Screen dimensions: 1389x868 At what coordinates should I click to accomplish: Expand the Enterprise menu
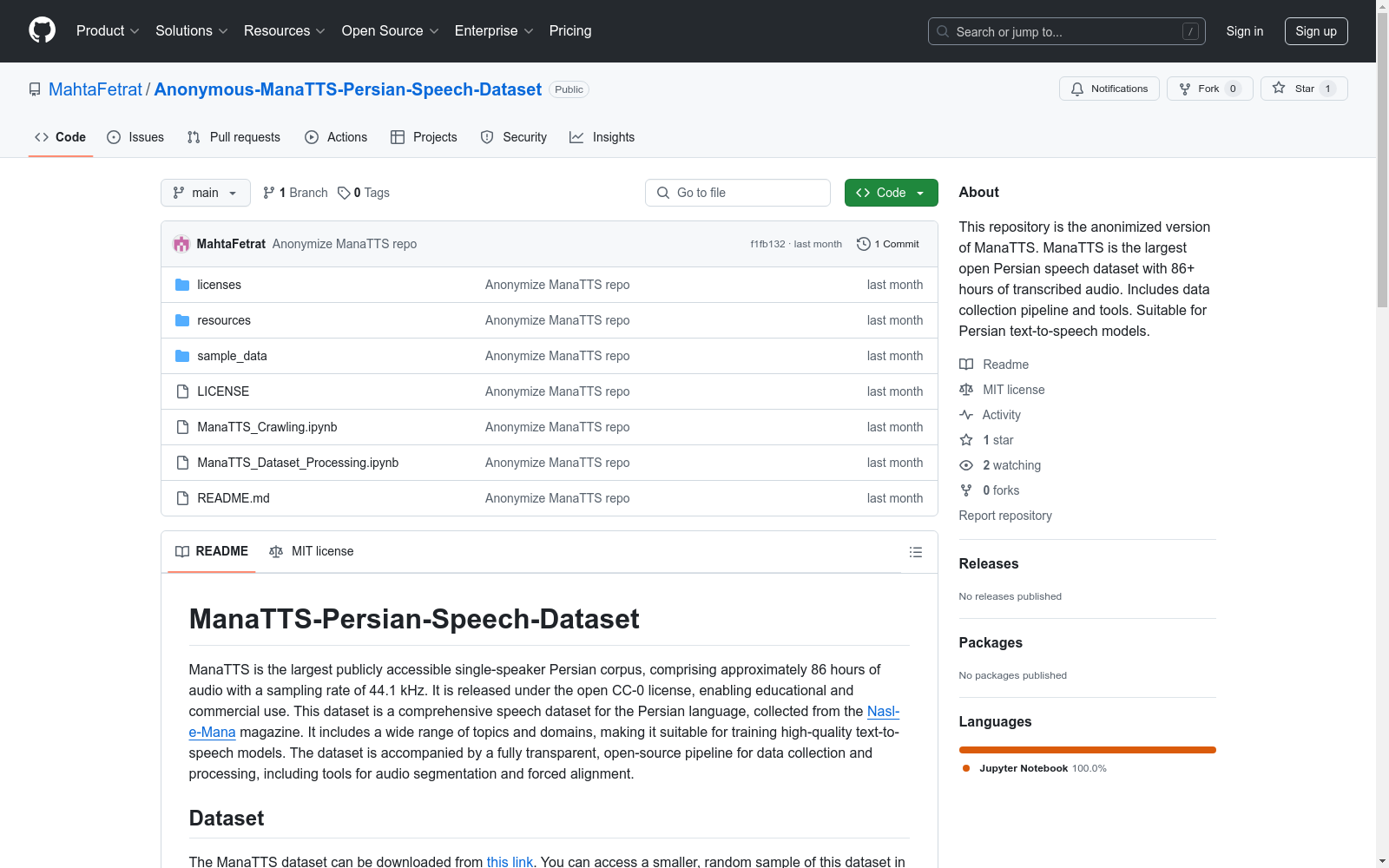(494, 30)
